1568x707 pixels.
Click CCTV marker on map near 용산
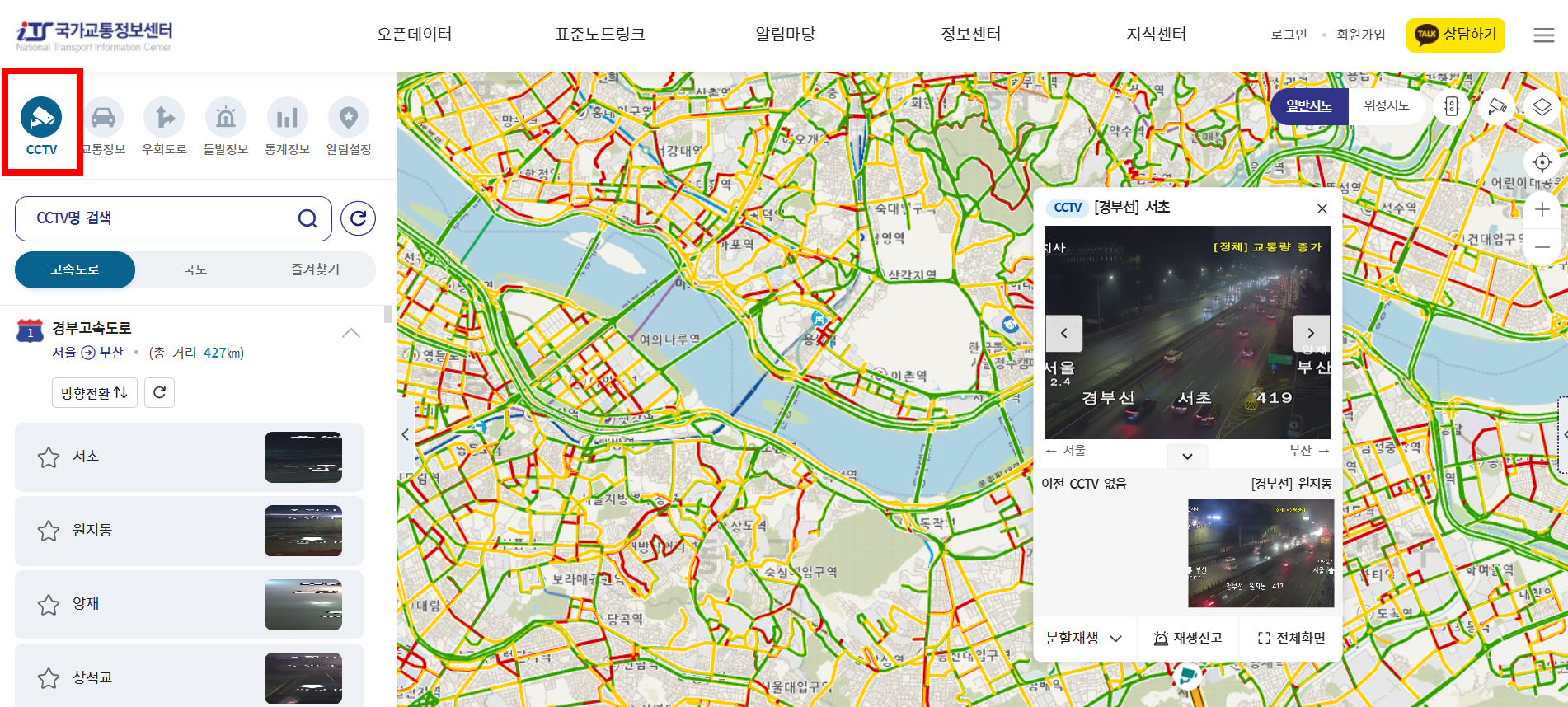point(819,318)
